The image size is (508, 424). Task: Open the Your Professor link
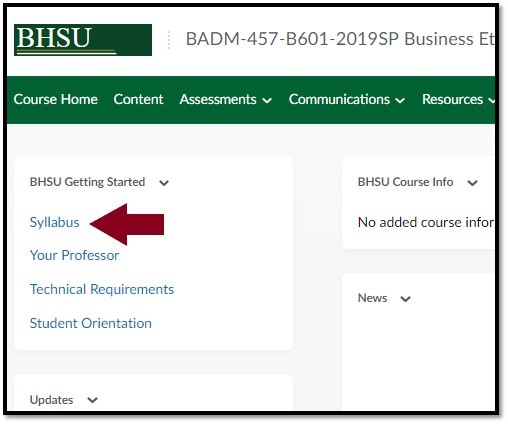[74, 255]
